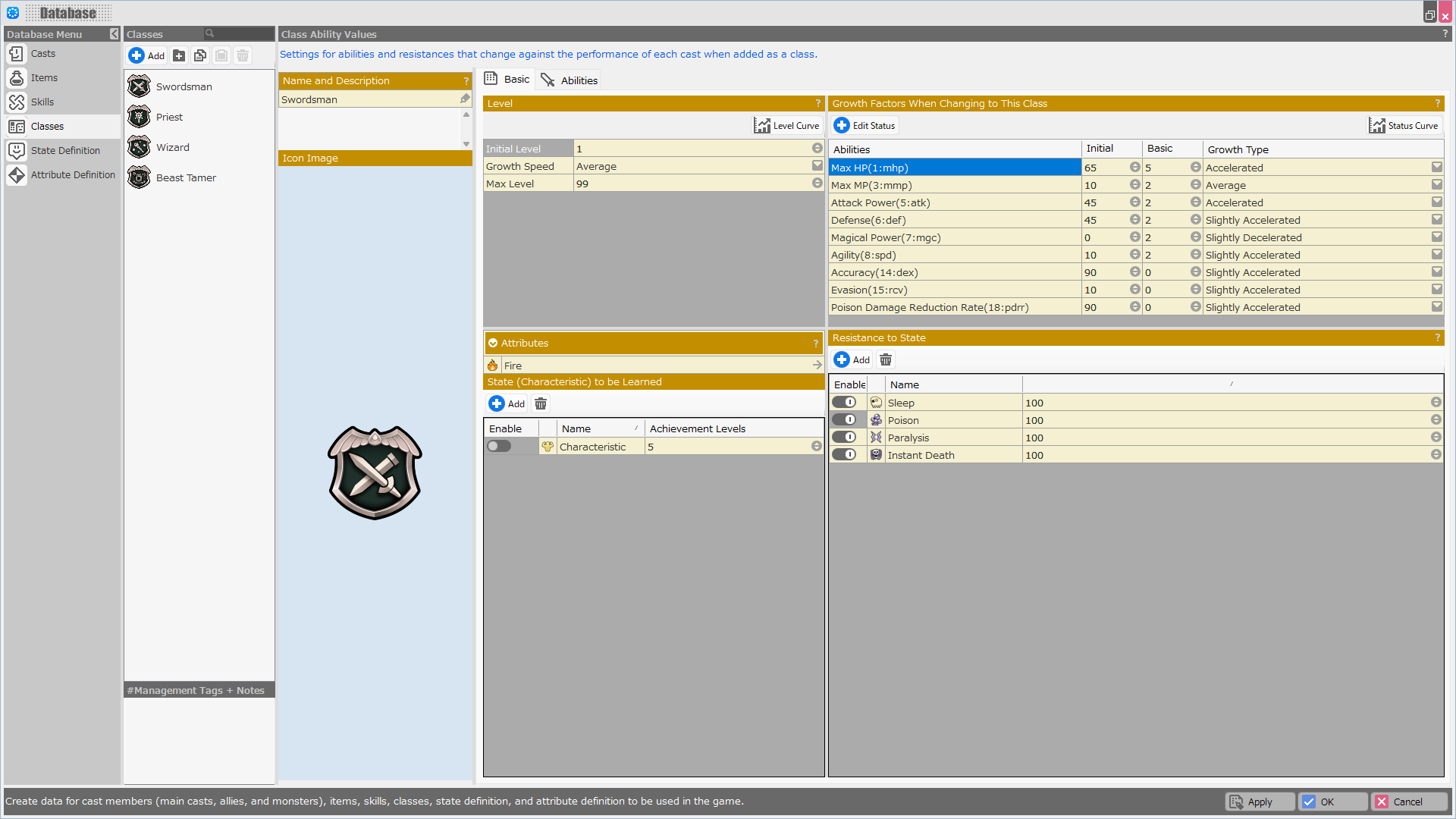Delete the selected state to be learned
This screenshot has width=1456, height=819.
(x=541, y=404)
